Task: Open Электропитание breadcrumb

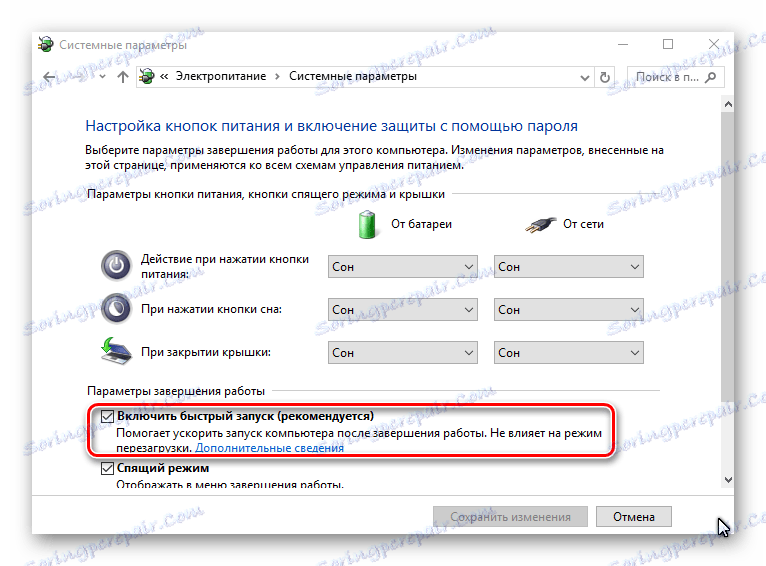Action: pyautogui.click(x=221, y=76)
